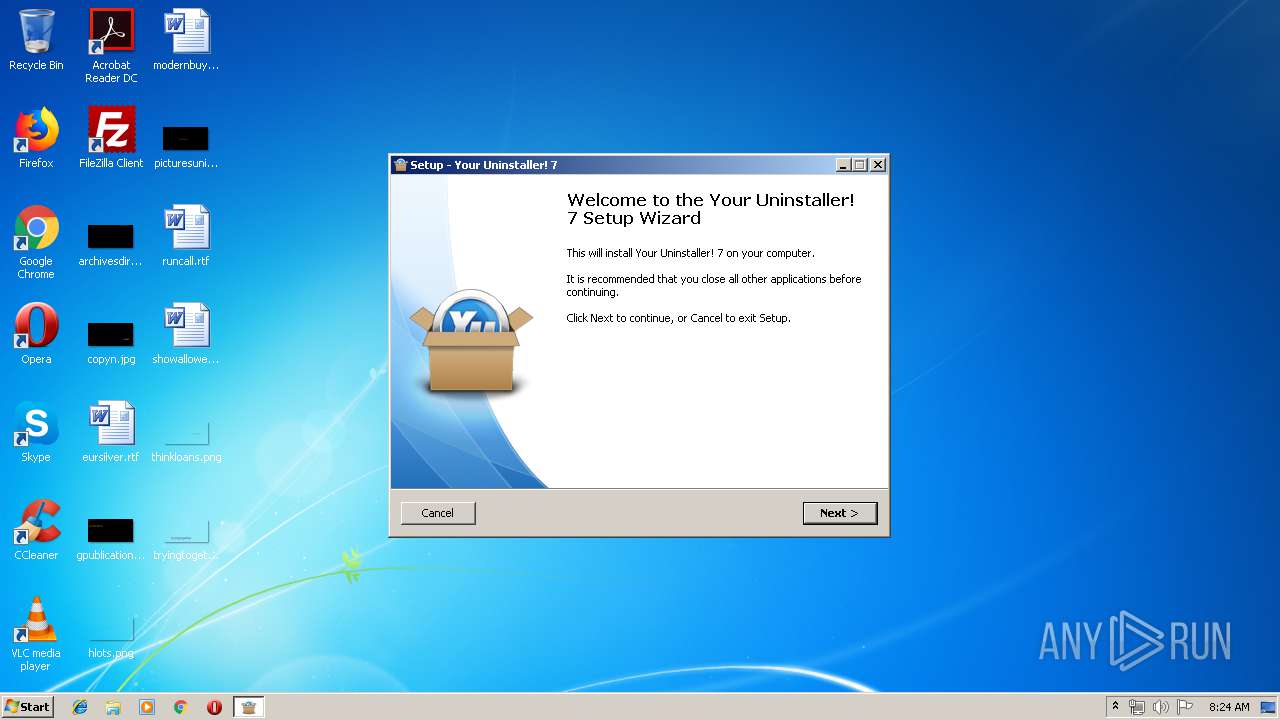Select the gpublication file icon

[x=111, y=538]
